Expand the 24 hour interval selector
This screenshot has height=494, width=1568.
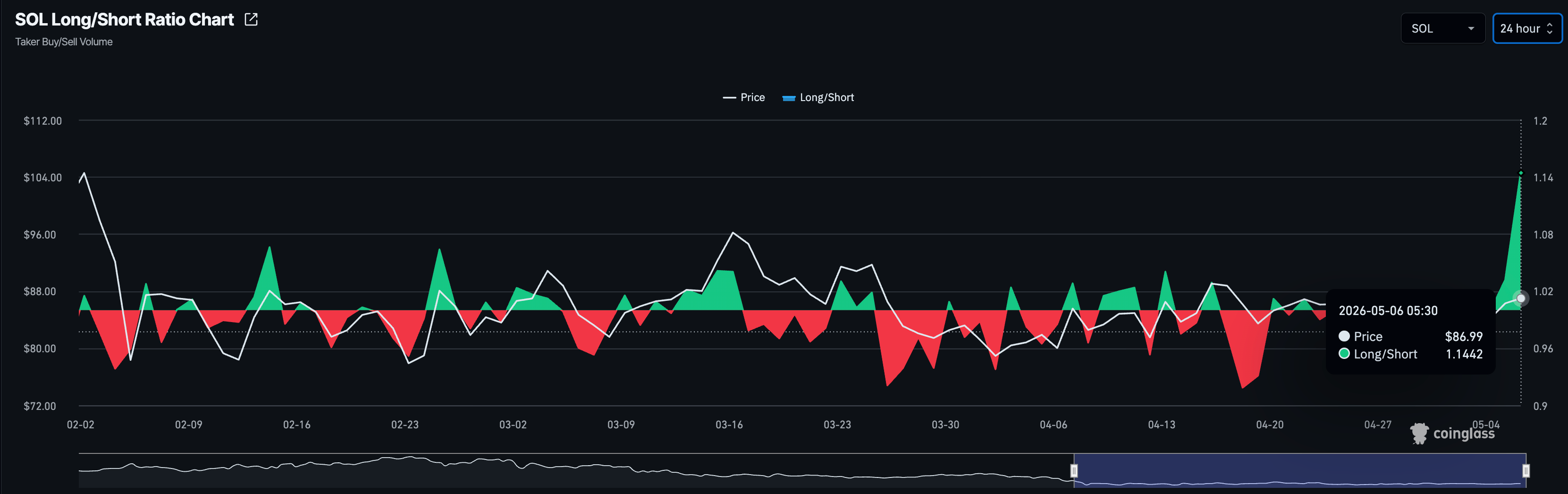pos(1526,29)
